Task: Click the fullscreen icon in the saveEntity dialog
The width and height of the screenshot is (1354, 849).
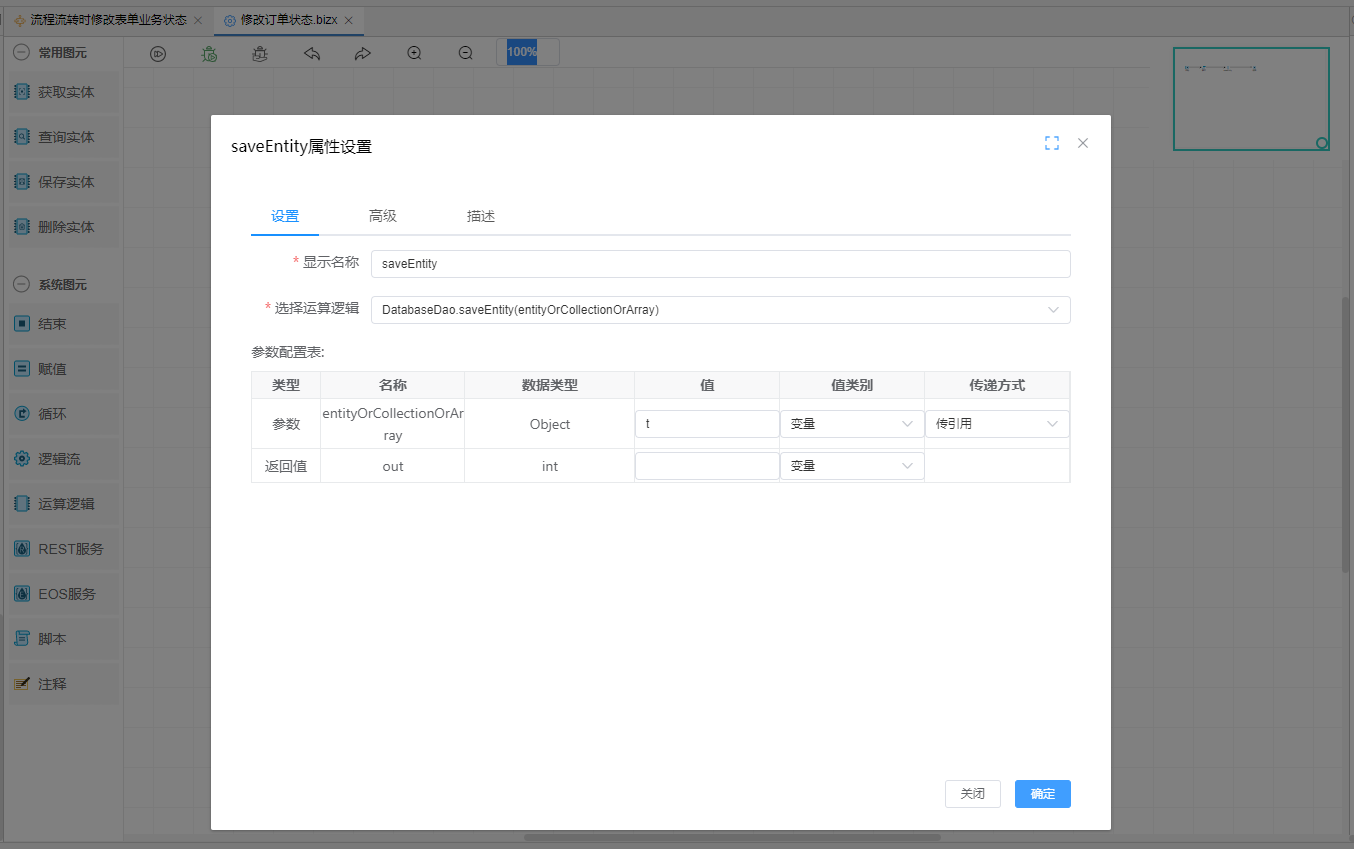Action: pyautogui.click(x=1051, y=143)
